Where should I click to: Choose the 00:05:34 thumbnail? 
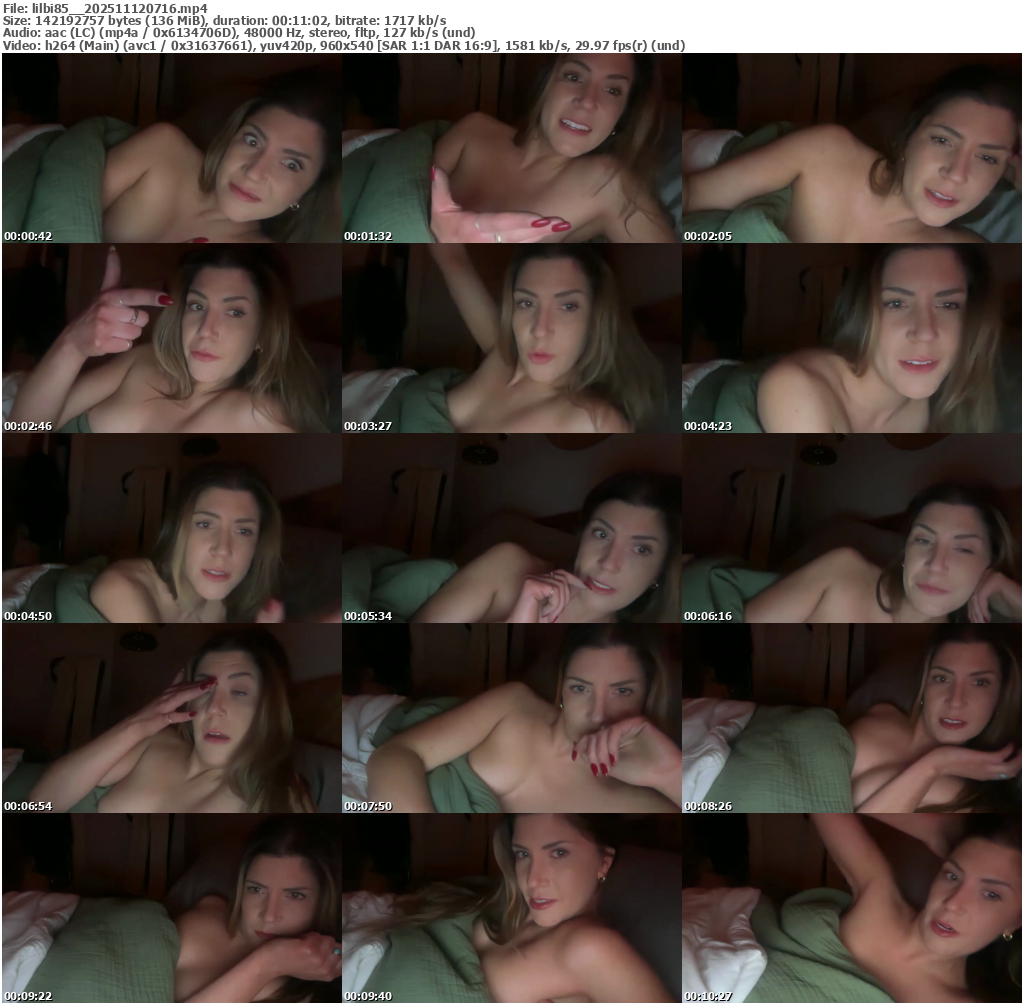coord(511,528)
